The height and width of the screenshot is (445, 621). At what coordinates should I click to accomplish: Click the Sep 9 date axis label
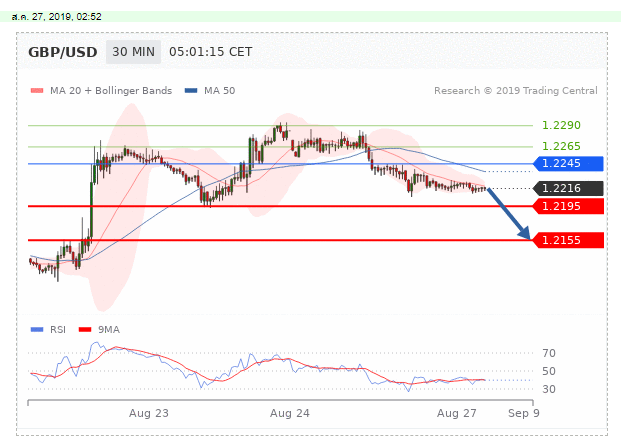coord(524,413)
